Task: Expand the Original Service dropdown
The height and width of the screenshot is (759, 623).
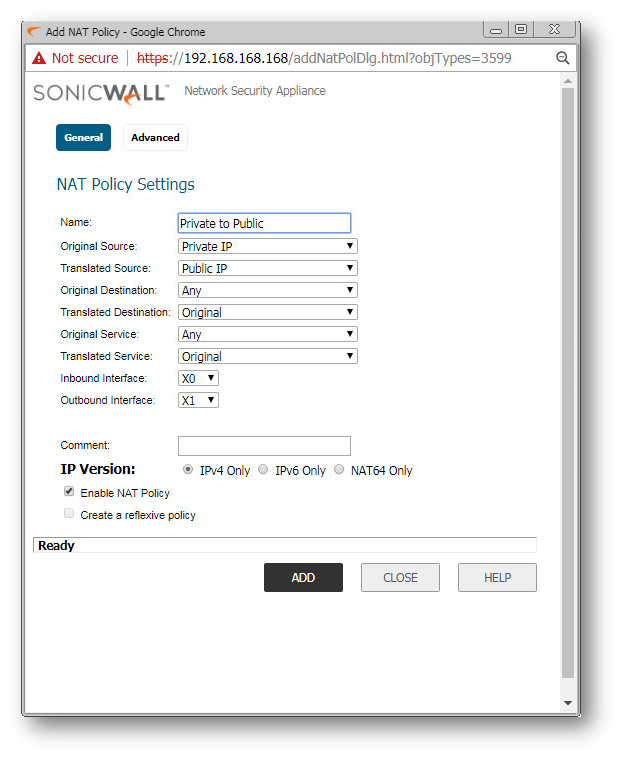Action: click(x=267, y=334)
